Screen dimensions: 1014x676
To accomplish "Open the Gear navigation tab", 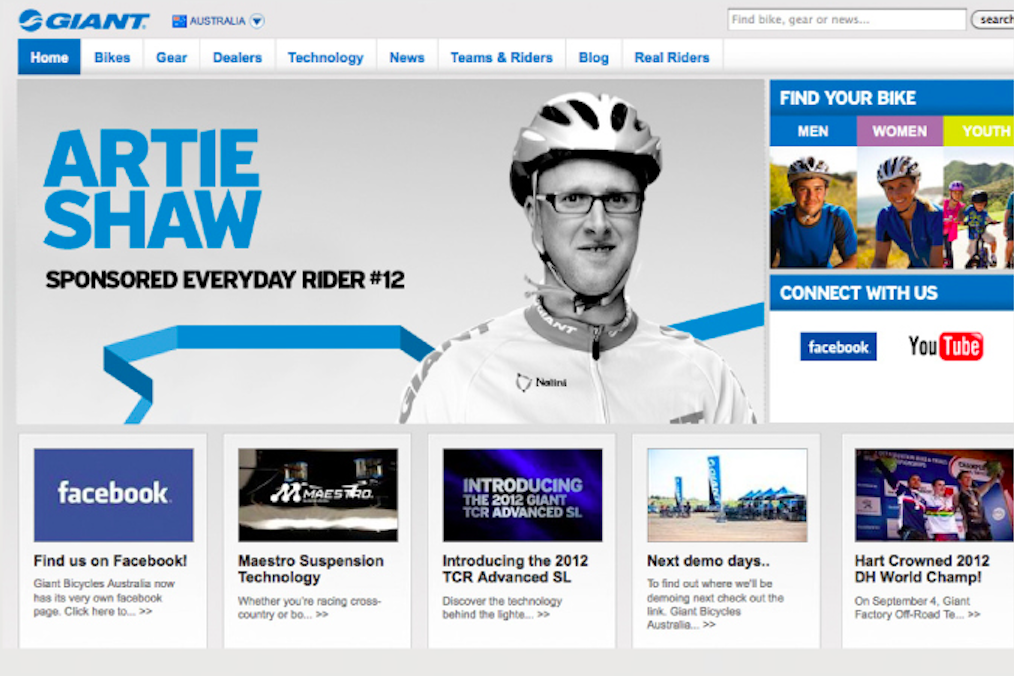I will pos(171,58).
